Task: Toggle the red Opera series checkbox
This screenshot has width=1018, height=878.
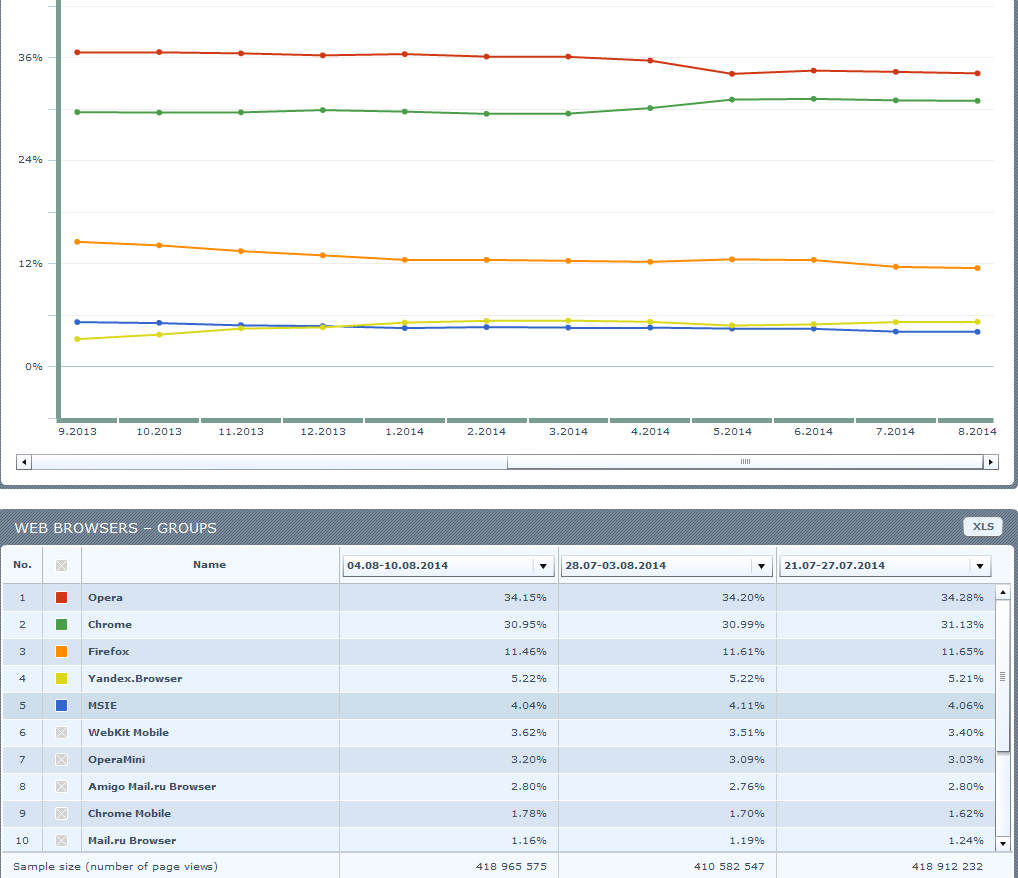Action: coord(62,598)
